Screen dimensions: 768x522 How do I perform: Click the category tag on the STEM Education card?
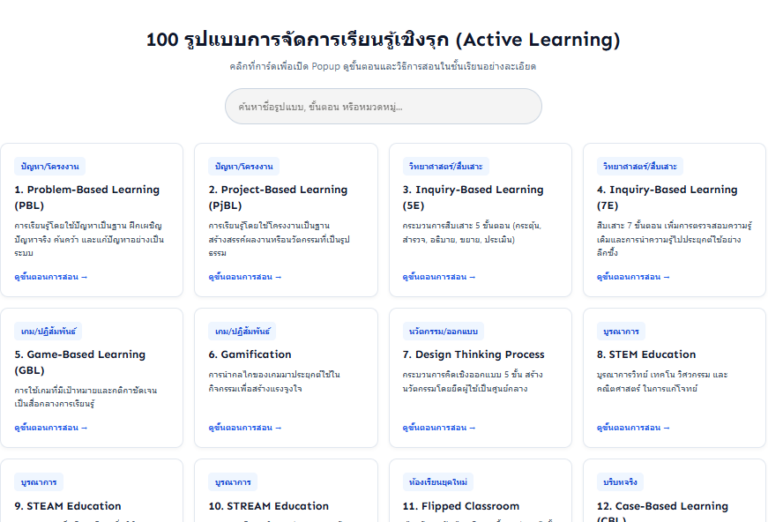pos(621,332)
